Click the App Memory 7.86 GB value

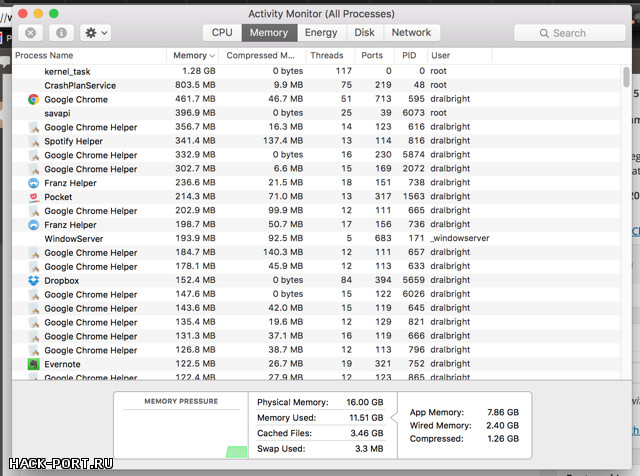pyautogui.click(x=503, y=412)
